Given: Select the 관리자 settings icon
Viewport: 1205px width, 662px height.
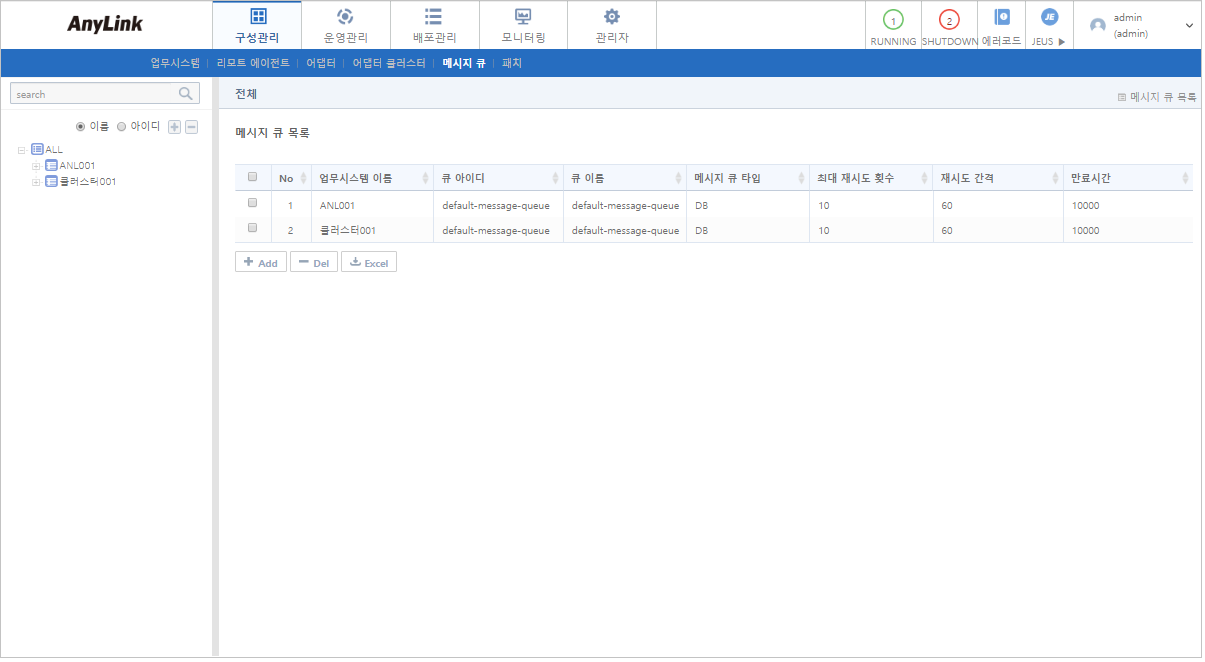Looking at the screenshot, I should [x=612, y=17].
